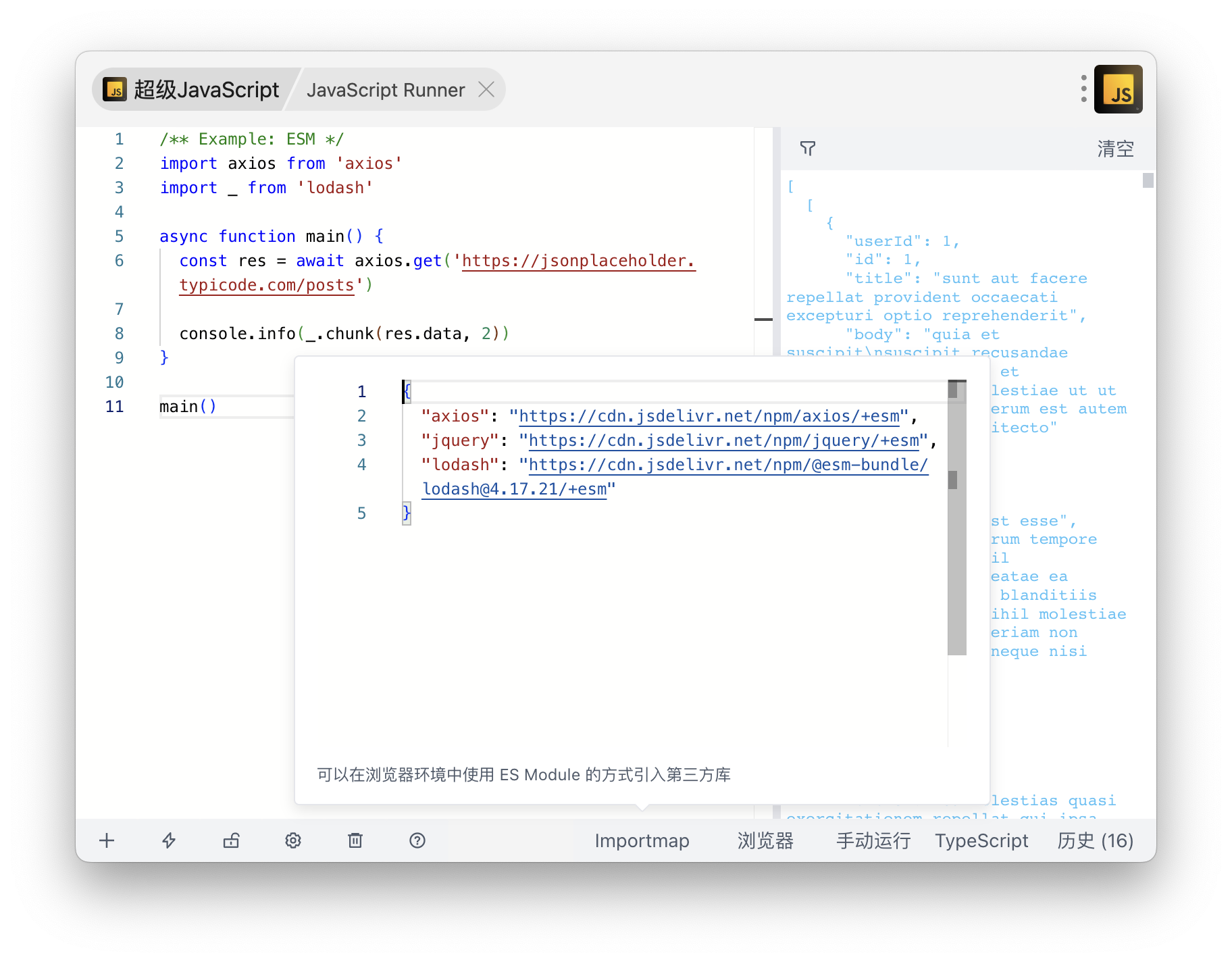Image resolution: width=1232 pixels, height=962 pixels.
Task: Click import lodash statement on line 3
Action: pyautogui.click(x=267, y=188)
